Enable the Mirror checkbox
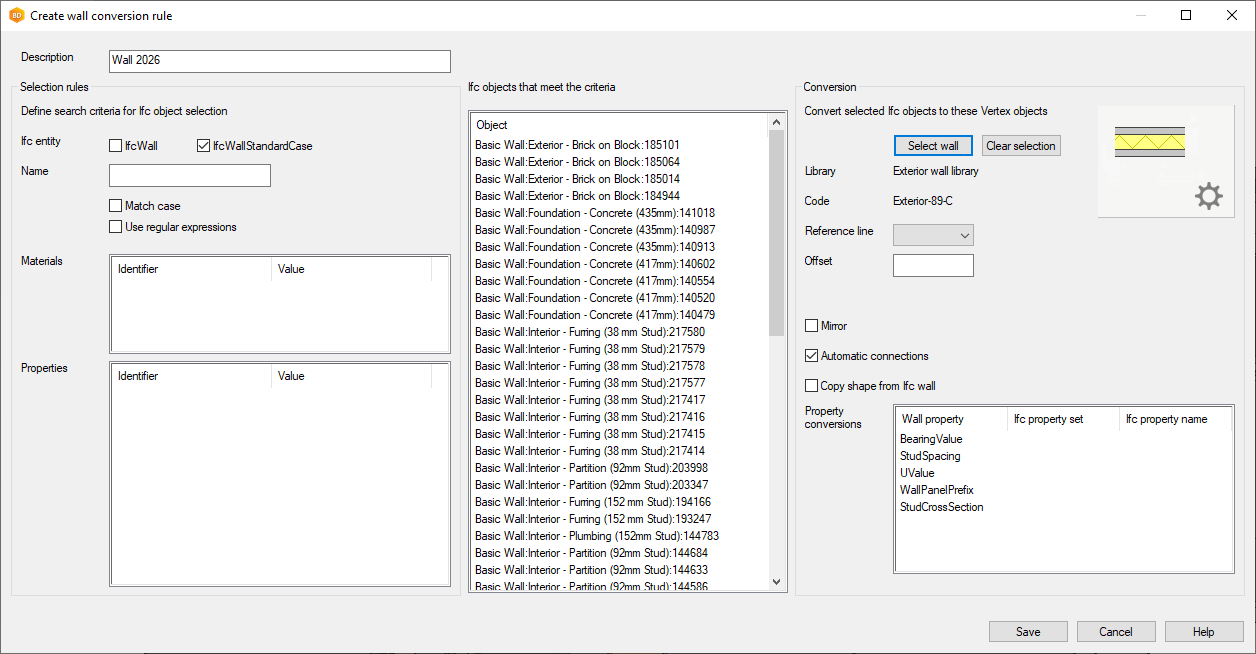Image resolution: width=1256 pixels, height=654 pixels. pyautogui.click(x=812, y=326)
